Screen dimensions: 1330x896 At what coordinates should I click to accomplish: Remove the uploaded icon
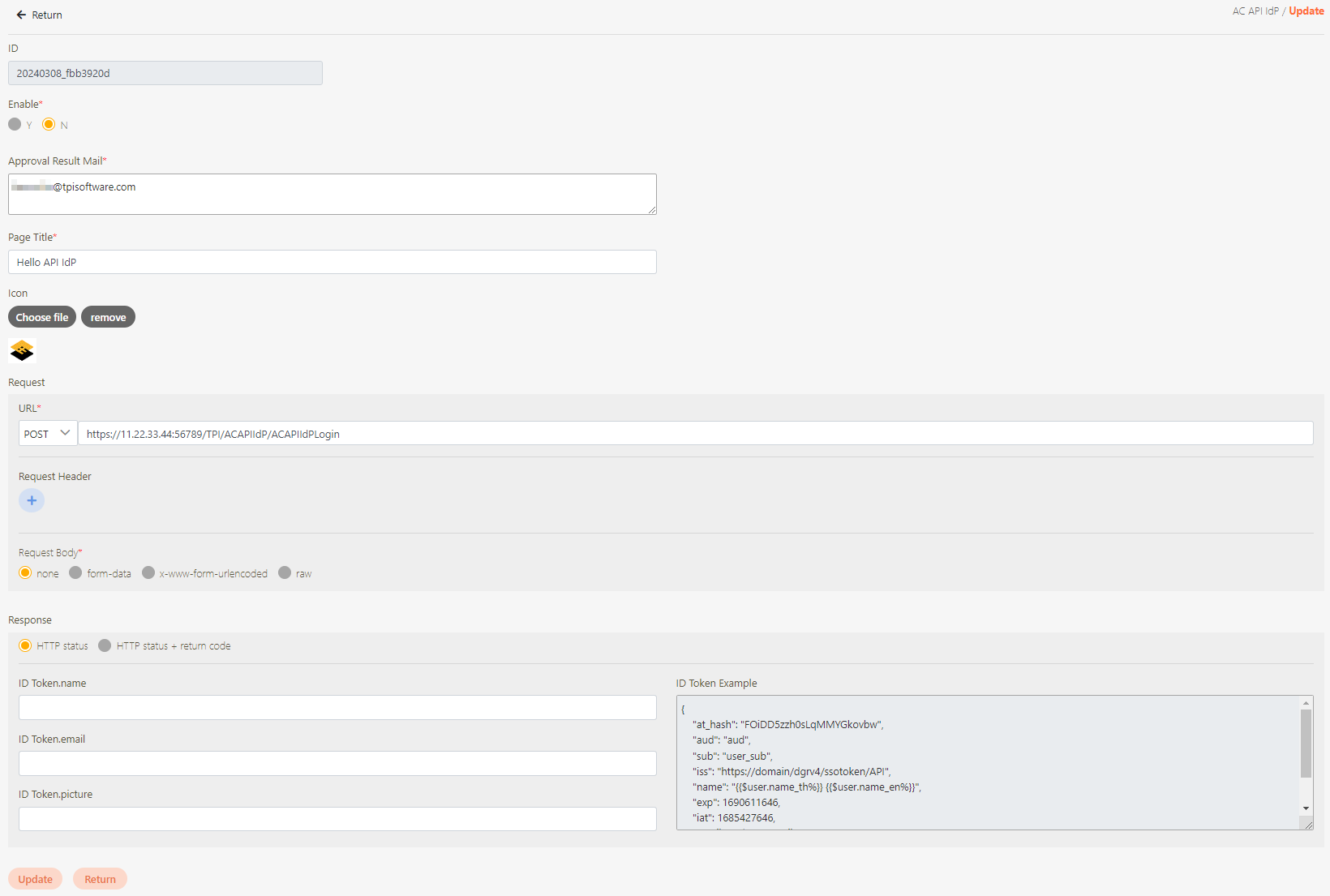click(108, 317)
